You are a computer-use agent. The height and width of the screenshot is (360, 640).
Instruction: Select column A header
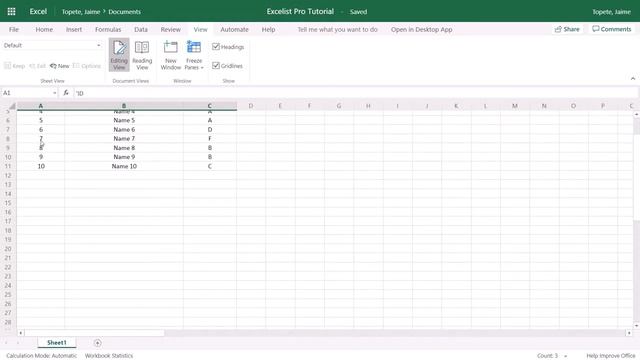click(40, 106)
